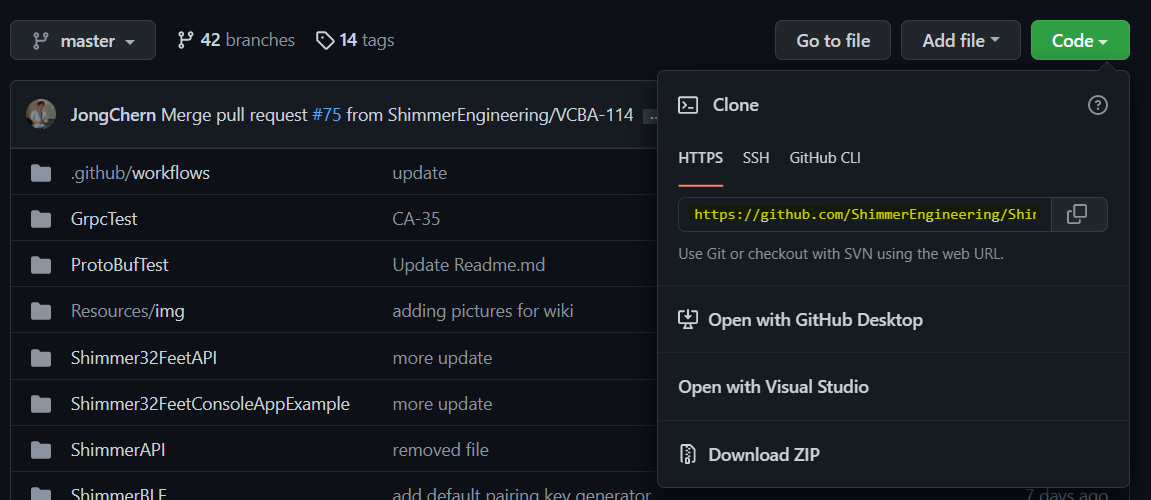This screenshot has height=500, width=1151.
Task: Open 'more update' commit for Shimmer32FeetConsoleAppExample
Action: (443, 404)
